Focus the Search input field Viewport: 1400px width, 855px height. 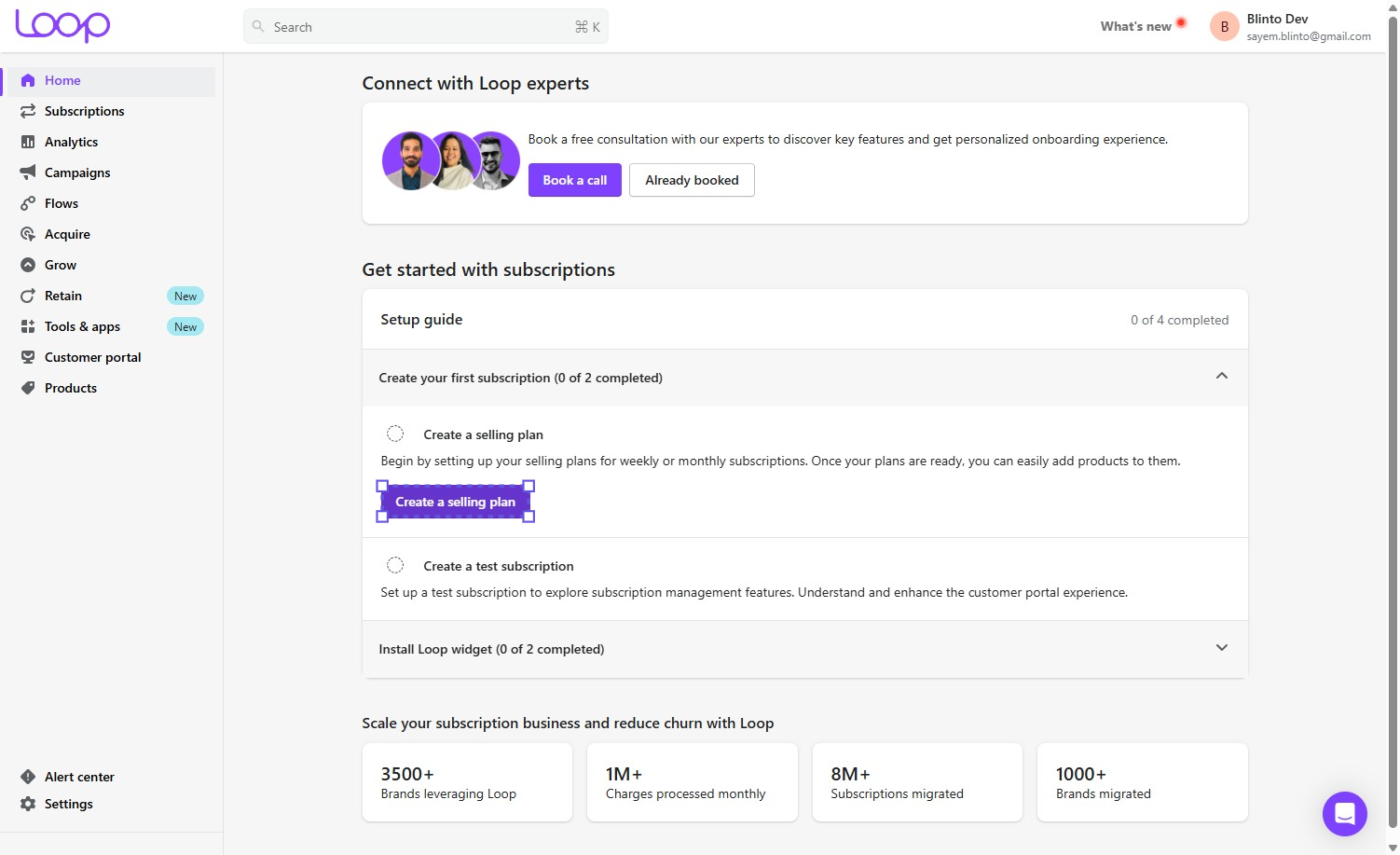coord(426,27)
